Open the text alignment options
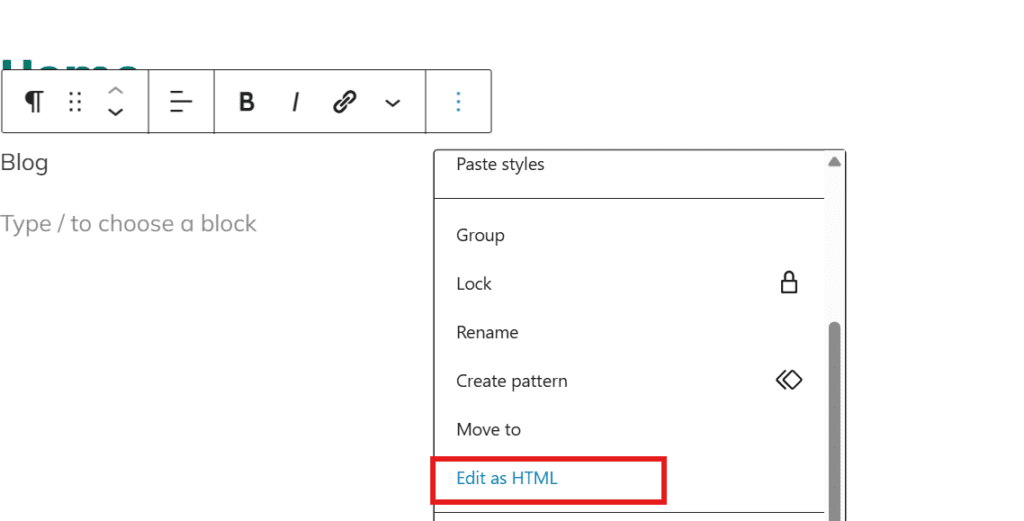 tap(181, 102)
